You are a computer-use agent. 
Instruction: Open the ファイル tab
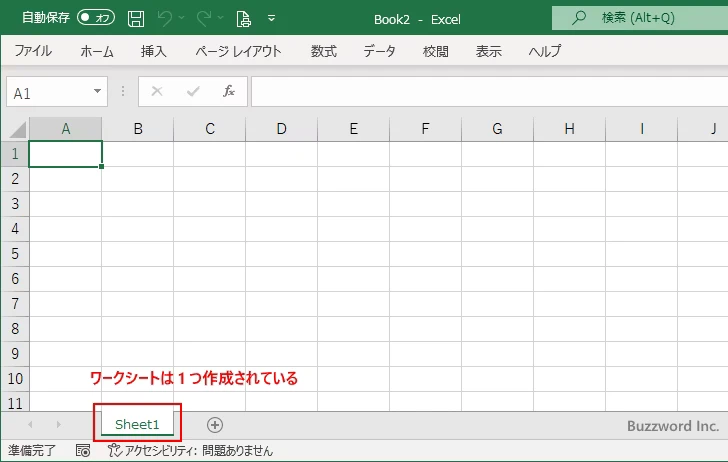coord(33,51)
